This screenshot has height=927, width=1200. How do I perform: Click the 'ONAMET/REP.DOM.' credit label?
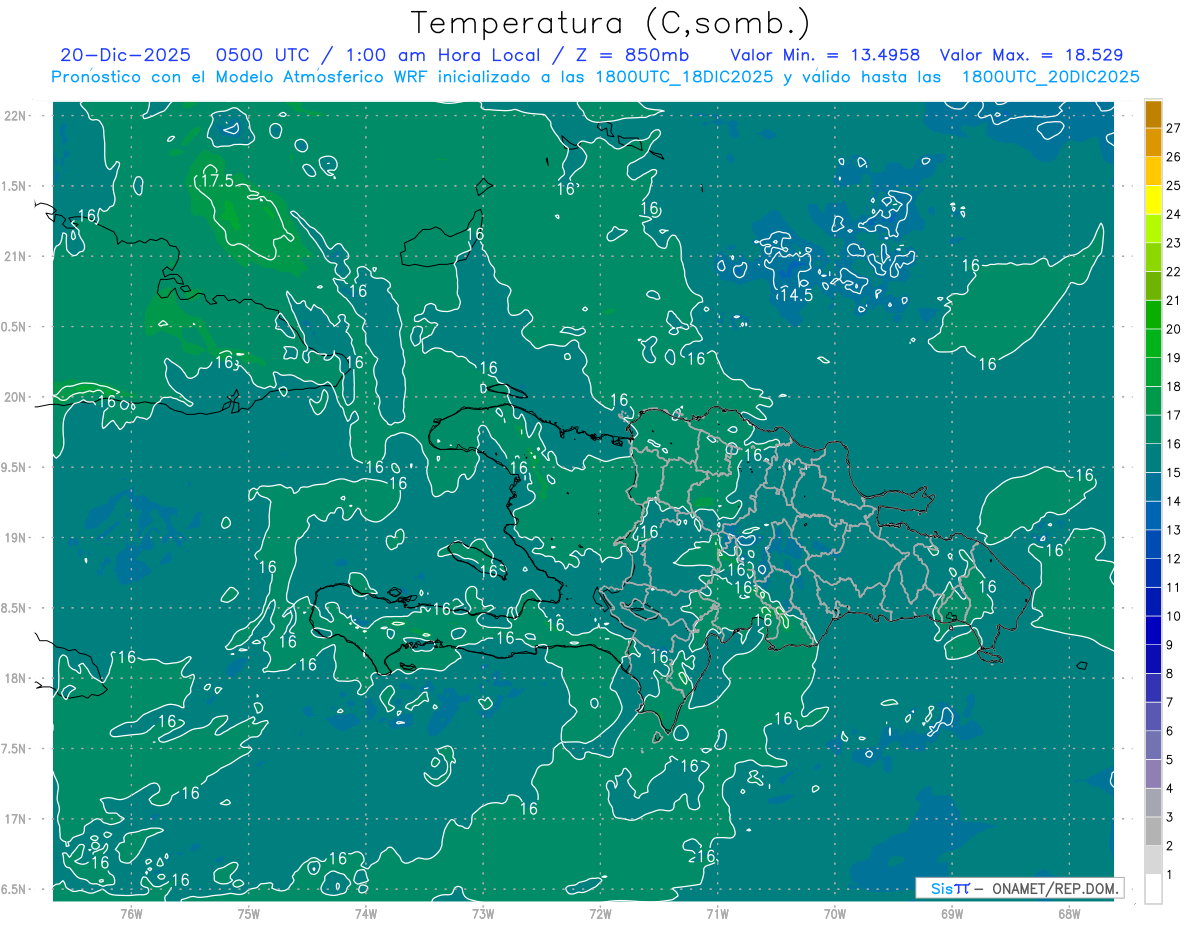click(1055, 888)
